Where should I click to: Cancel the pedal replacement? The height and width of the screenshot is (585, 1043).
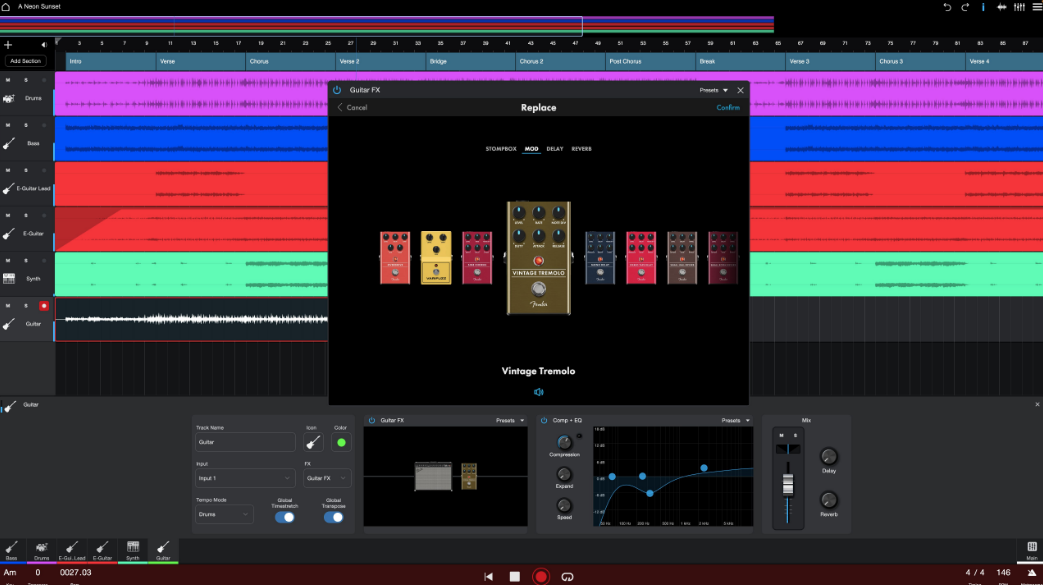(352, 107)
